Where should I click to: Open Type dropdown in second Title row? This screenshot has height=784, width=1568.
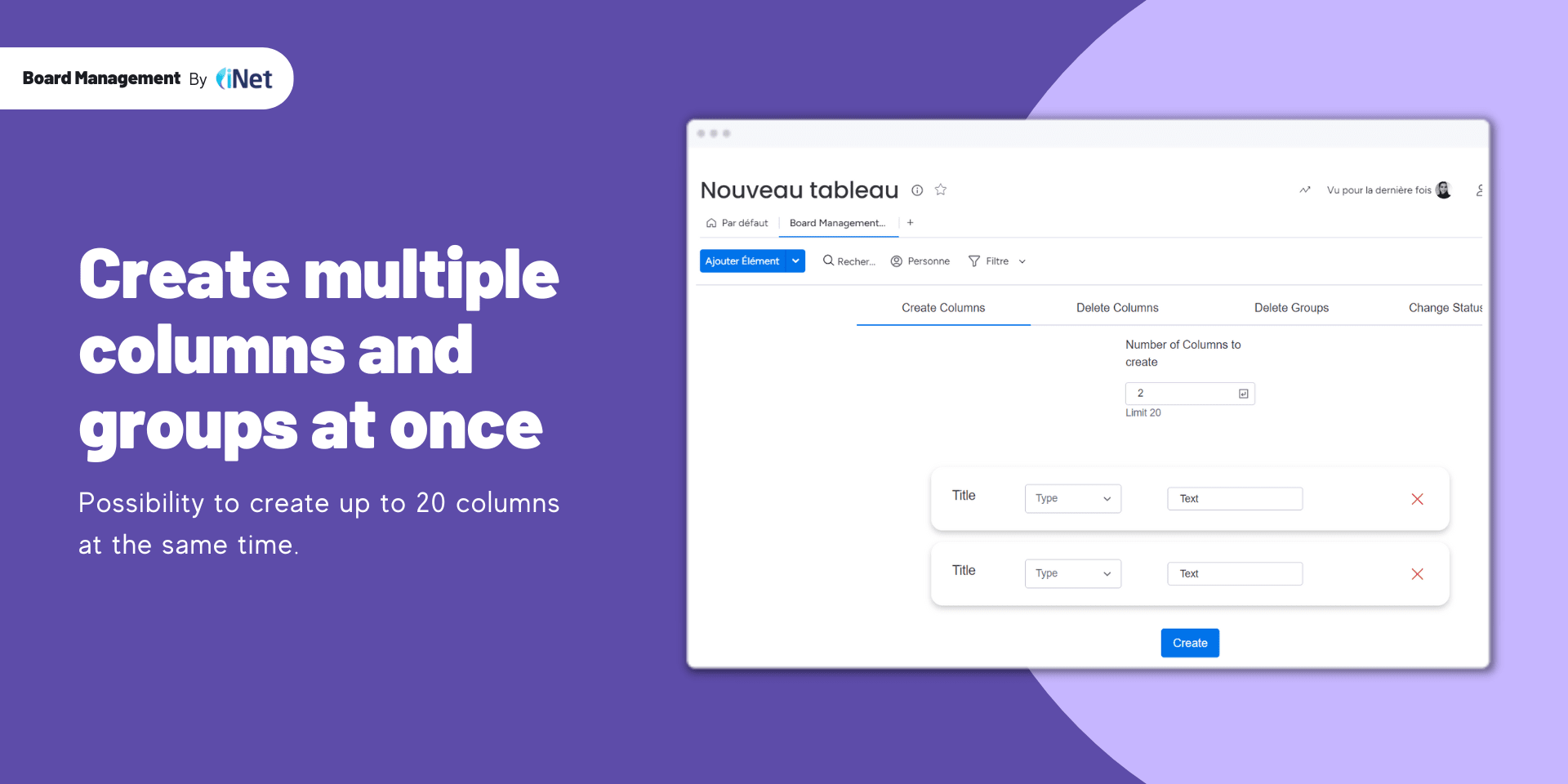[1073, 573]
